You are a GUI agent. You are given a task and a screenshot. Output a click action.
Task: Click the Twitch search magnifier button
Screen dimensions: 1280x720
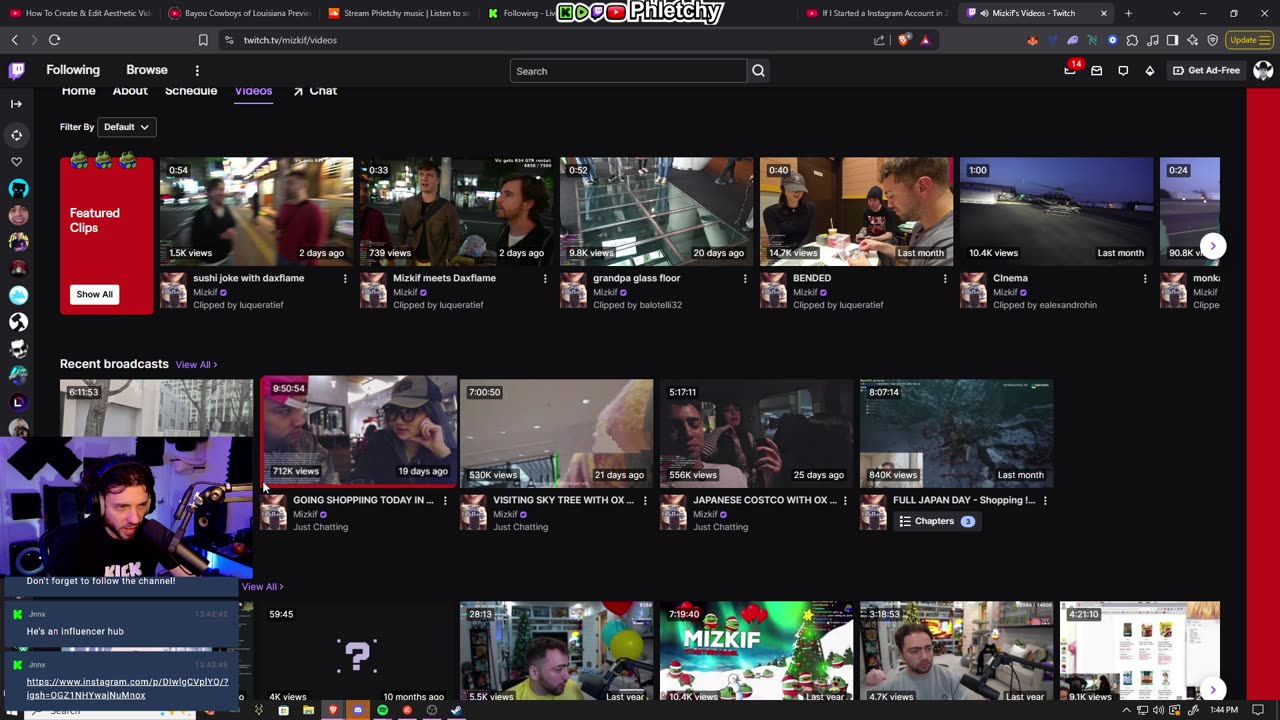point(758,71)
